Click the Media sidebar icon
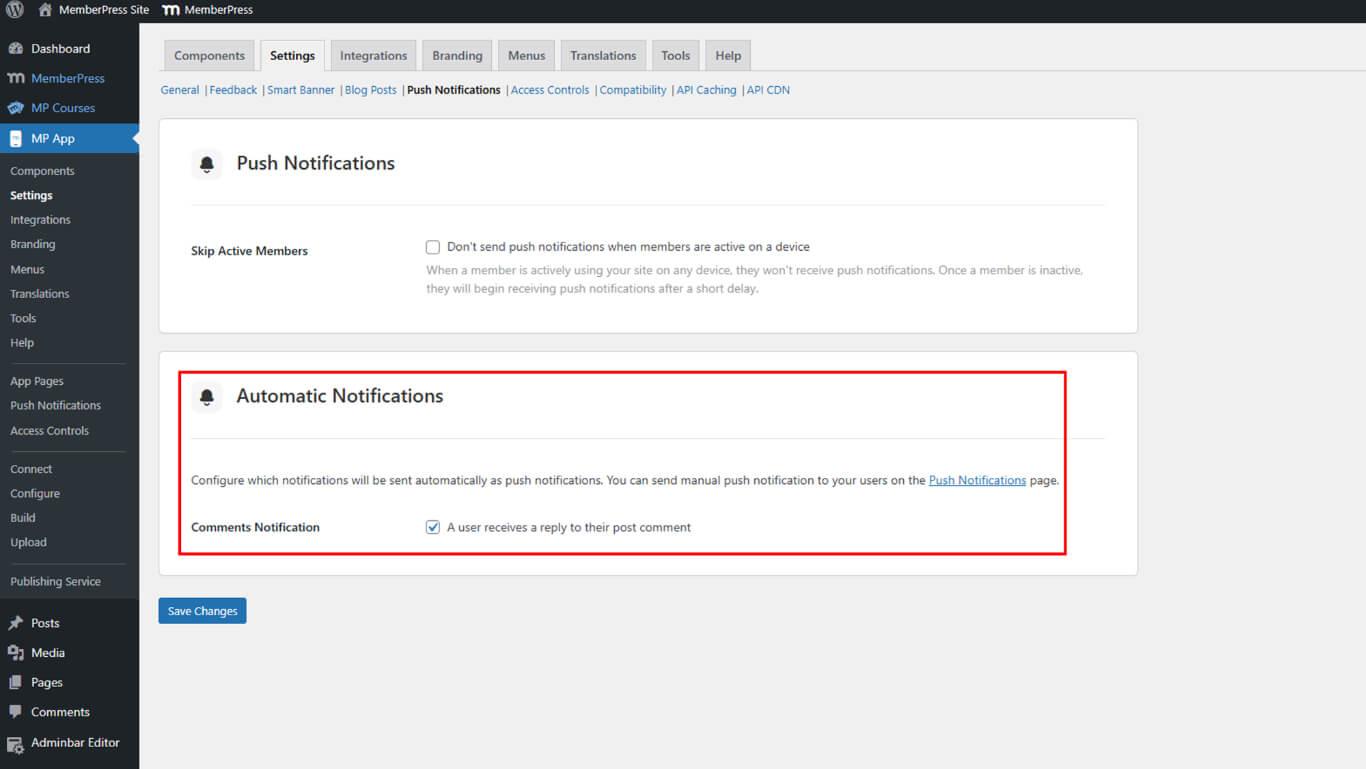 coord(16,653)
